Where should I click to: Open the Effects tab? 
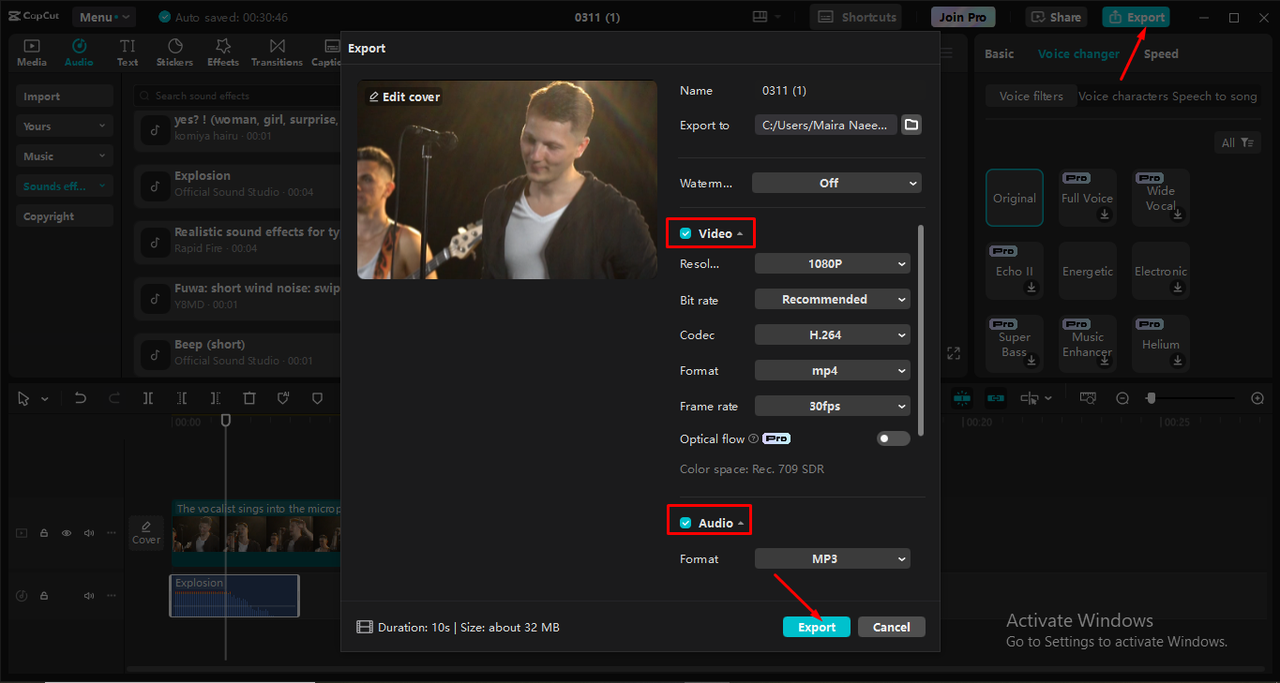pos(223,53)
